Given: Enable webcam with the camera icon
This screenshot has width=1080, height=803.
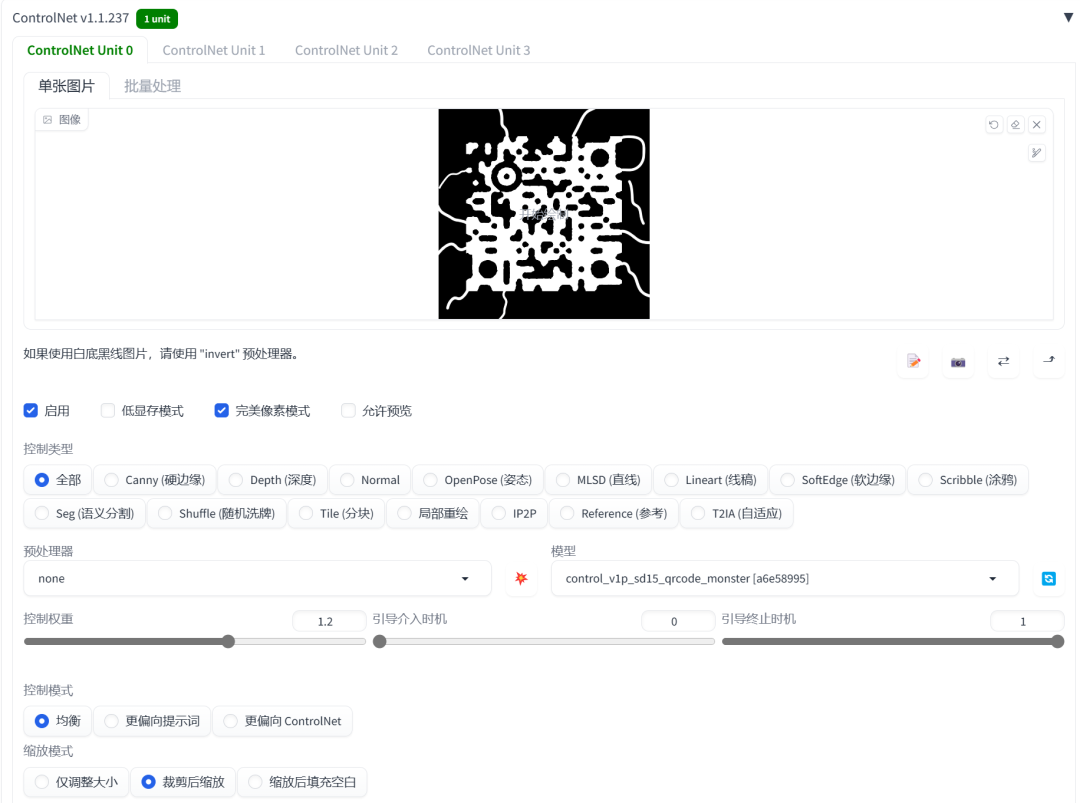Looking at the screenshot, I should click(958, 361).
